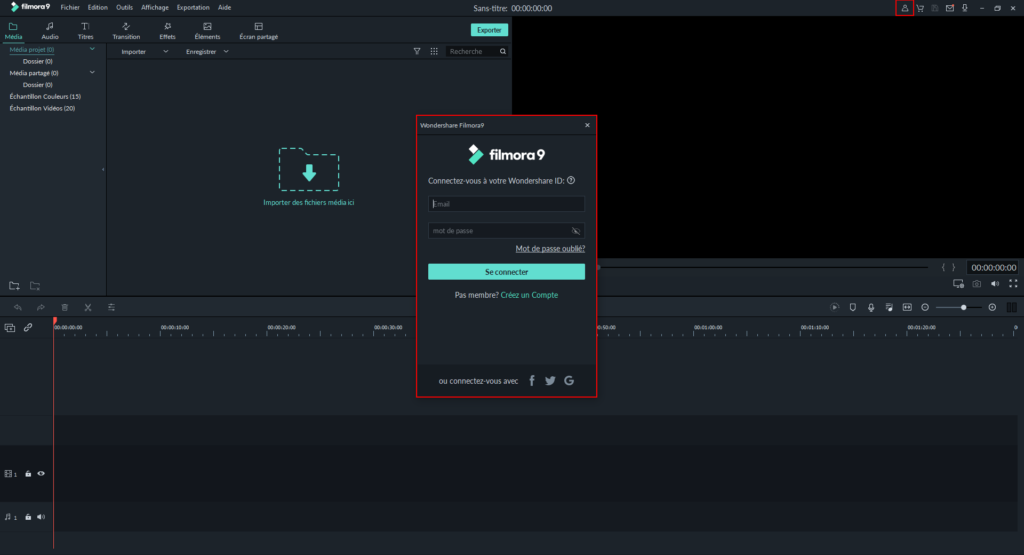The height and width of the screenshot is (555, 1024).
Task: Click the Exporter button
Action: pos(489,30)
